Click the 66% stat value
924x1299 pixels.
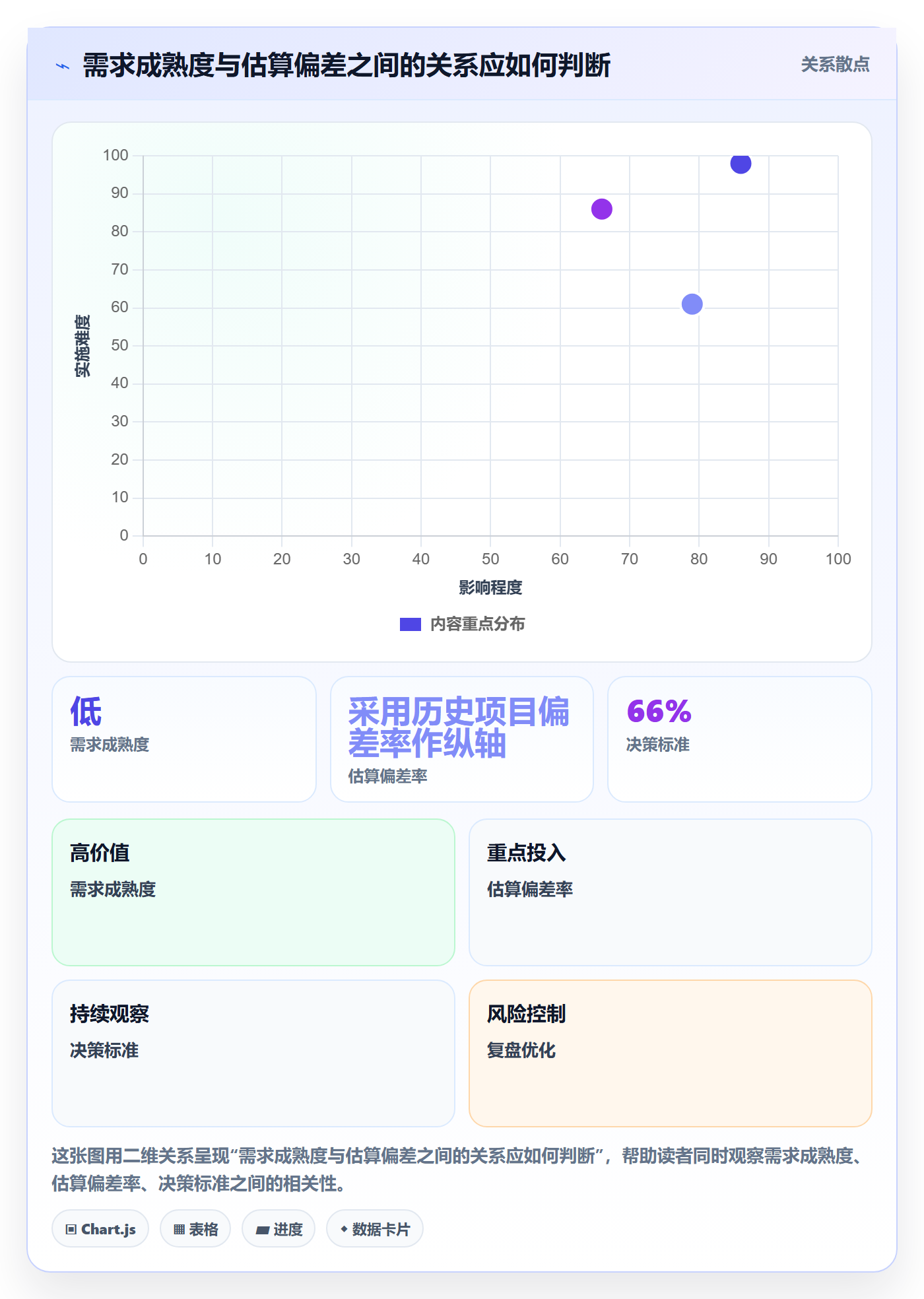pyautogui.click(x=659, y=712)
